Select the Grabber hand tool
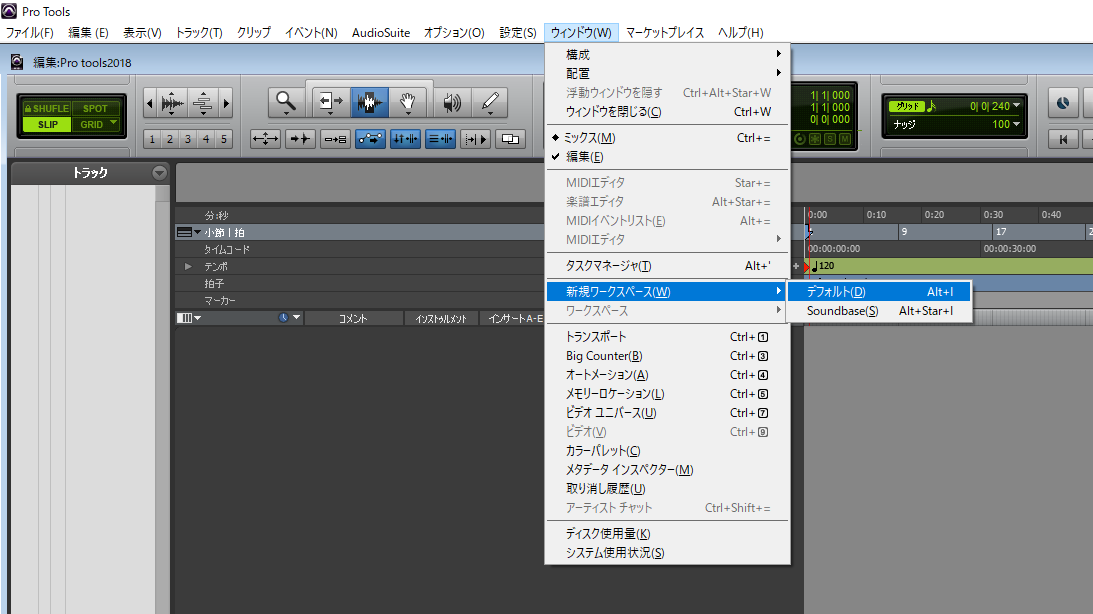Image resolution: width=1093 pixels, height=614 pixels. (408, 102)
